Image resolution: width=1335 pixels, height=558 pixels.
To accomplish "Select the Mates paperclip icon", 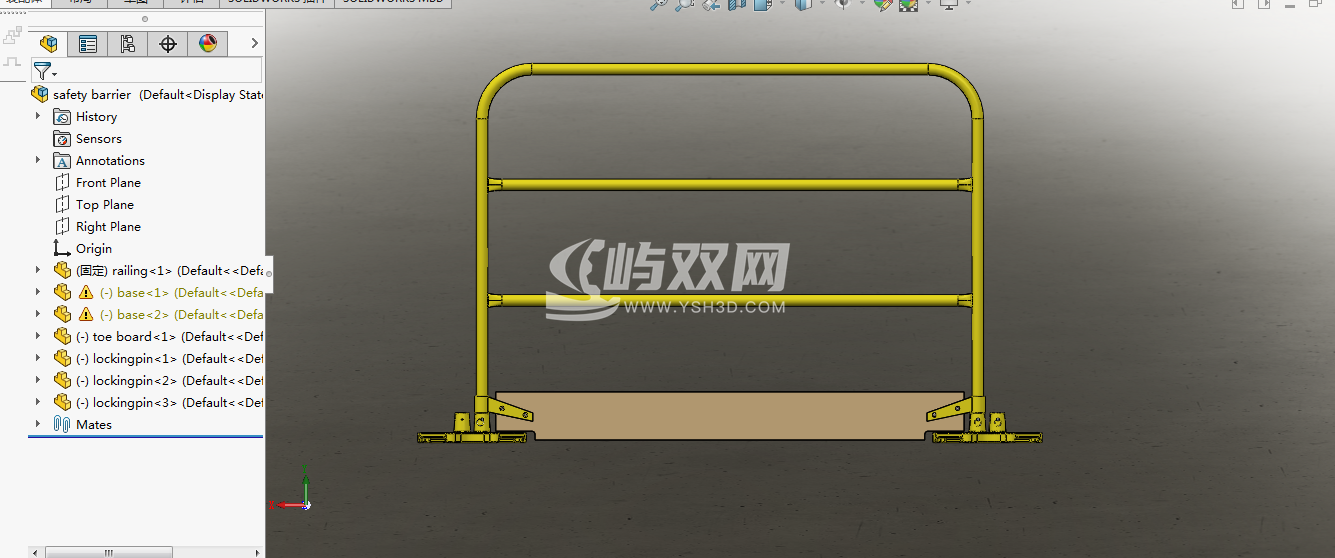I will 62,425.
